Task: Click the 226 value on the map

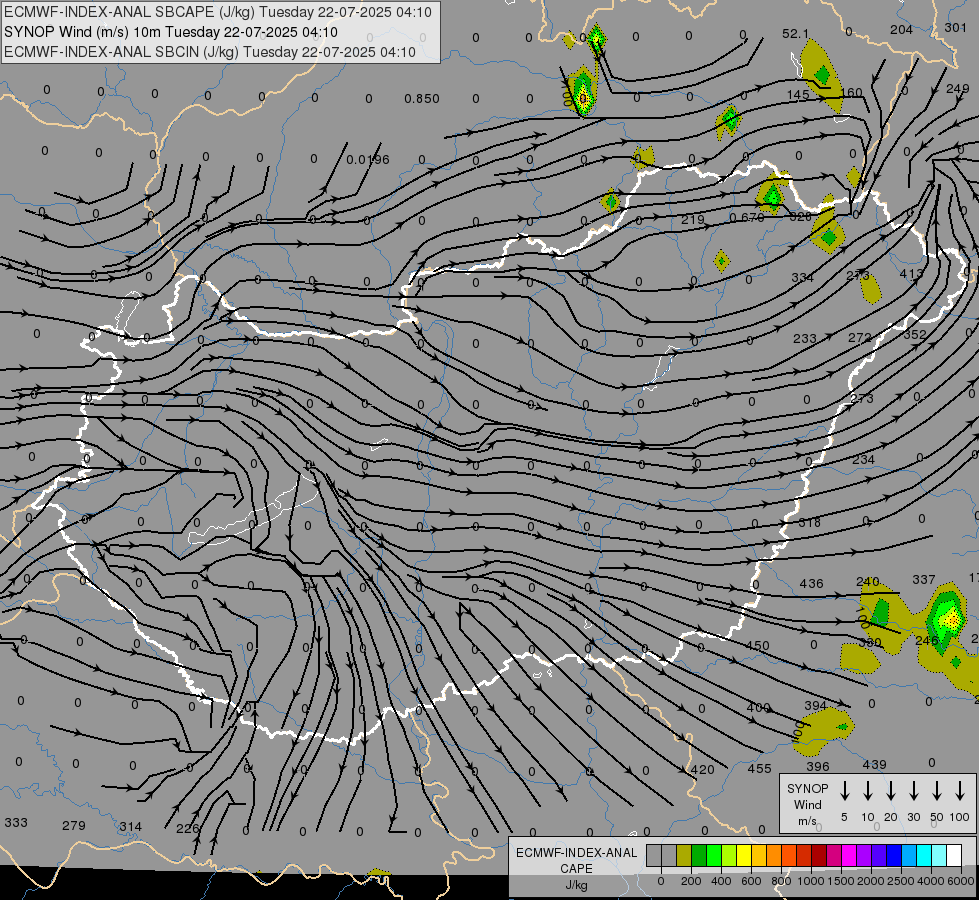Action: pos(187,829)
